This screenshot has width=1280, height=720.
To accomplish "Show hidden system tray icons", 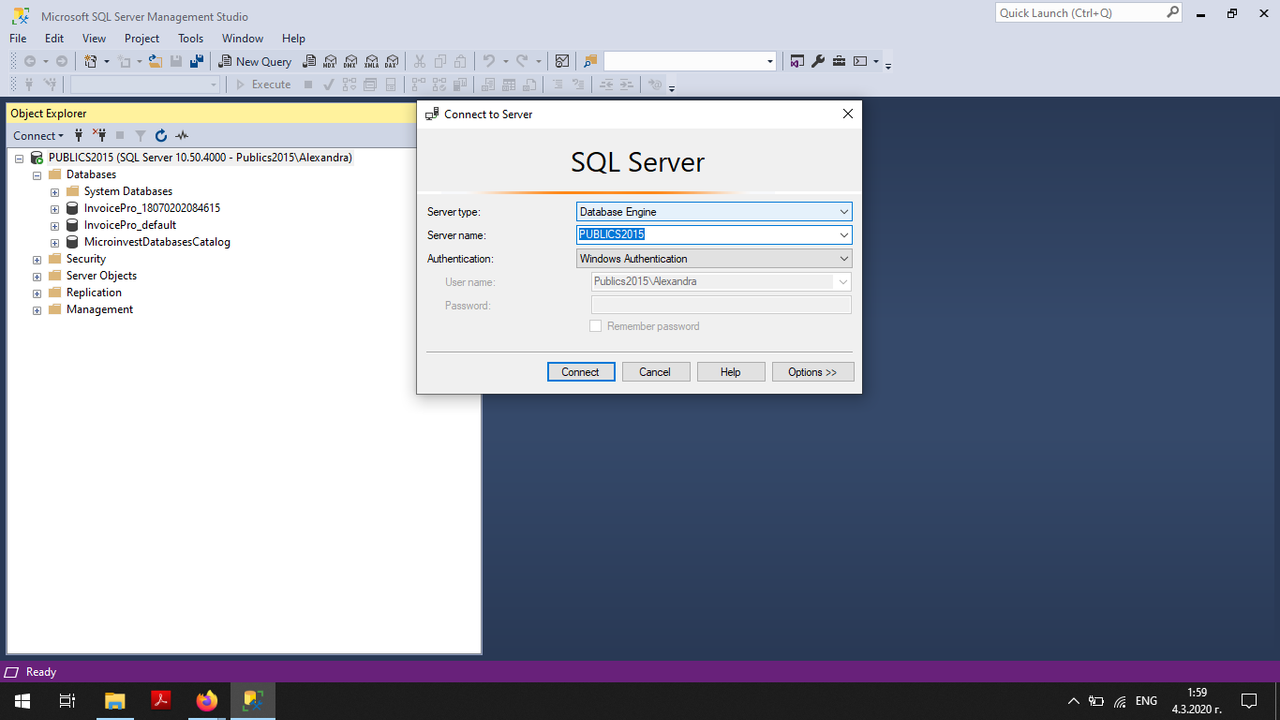I will pos(1074,701).
